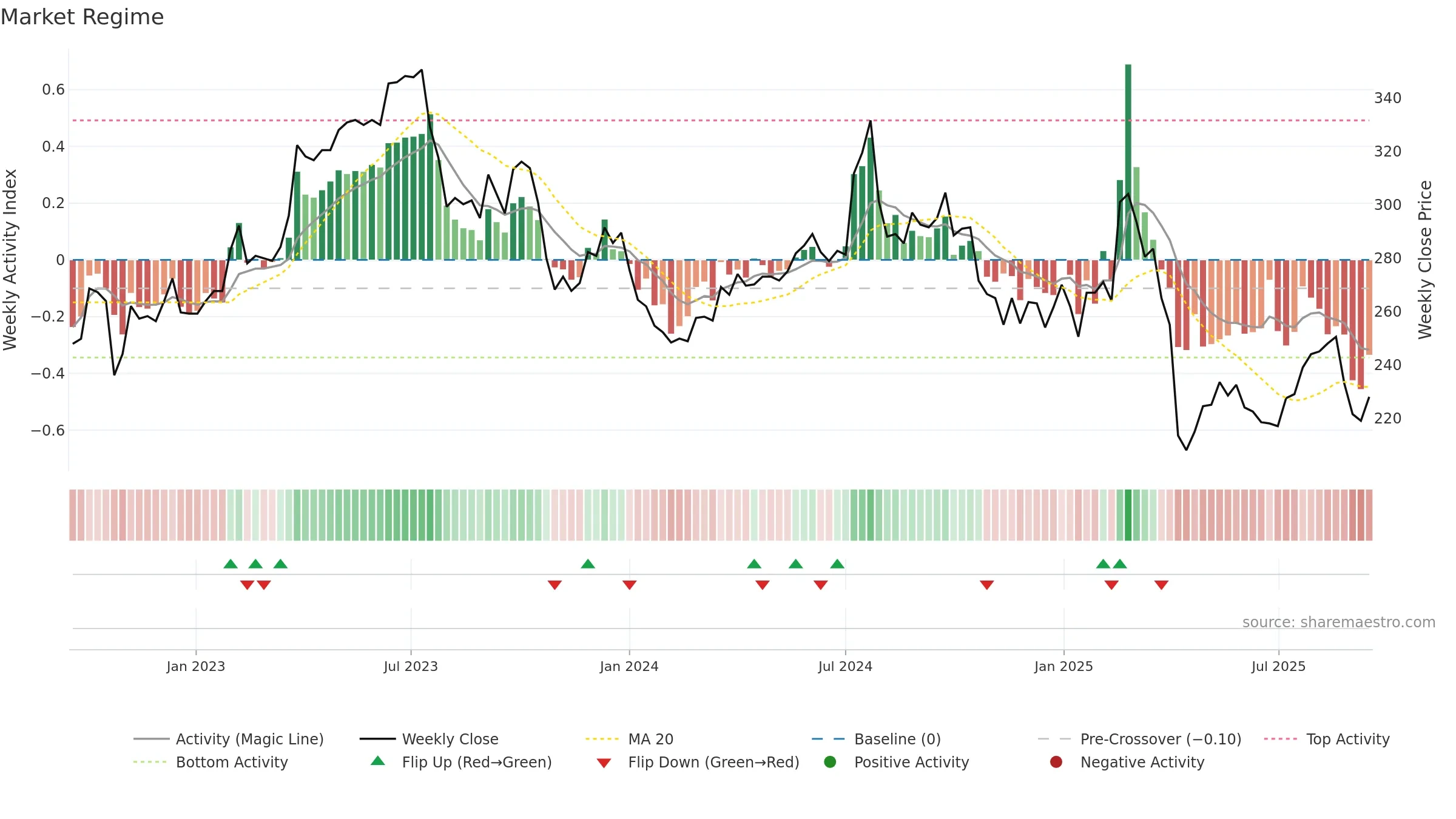Click the Jul 2023 x-axis label
The width and height of the screenshot is (1456, 819).
[x=411, y=666]
